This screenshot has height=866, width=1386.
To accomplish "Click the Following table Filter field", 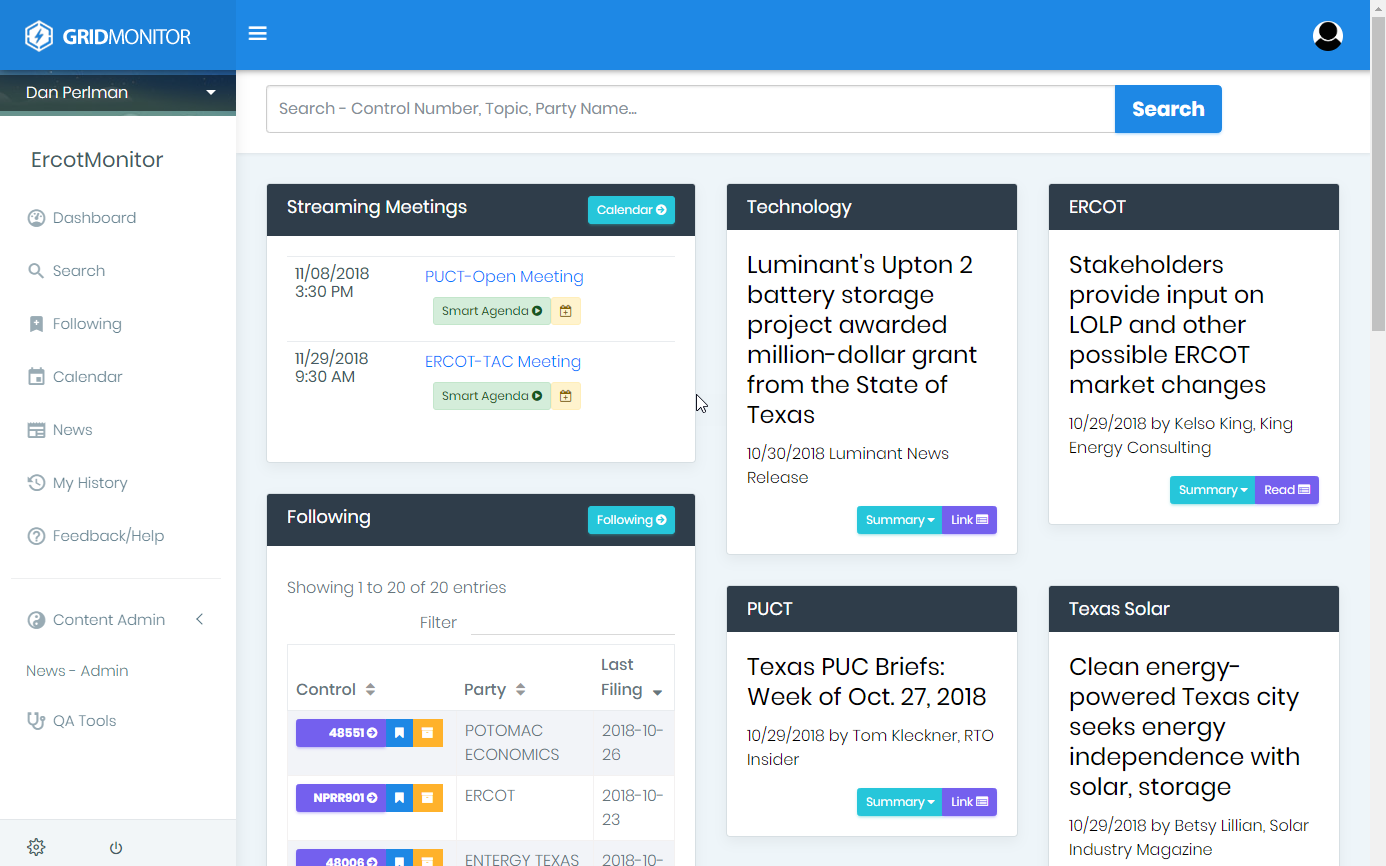I will (572, 622).
